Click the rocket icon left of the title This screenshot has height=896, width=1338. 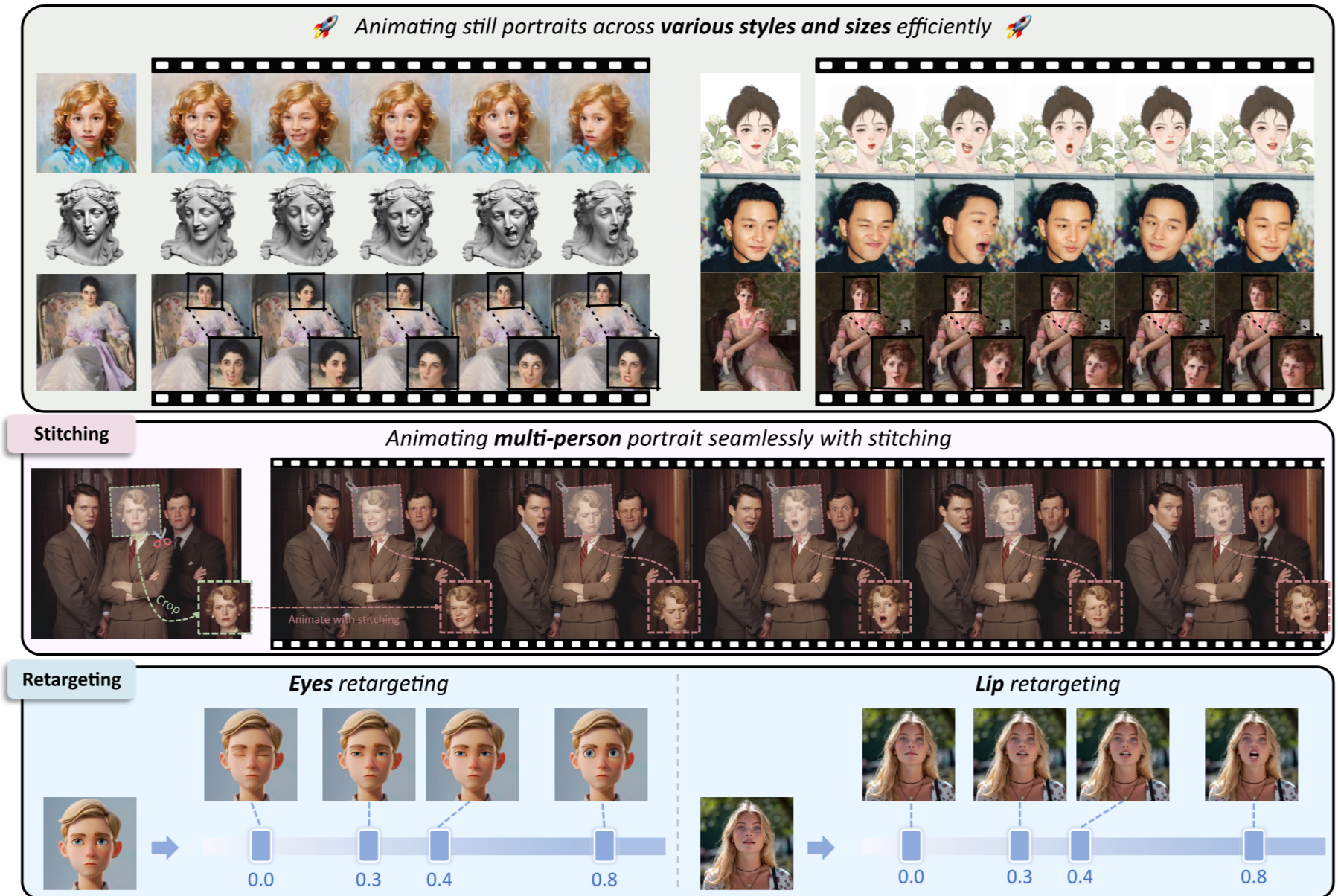tap(325, 27)
